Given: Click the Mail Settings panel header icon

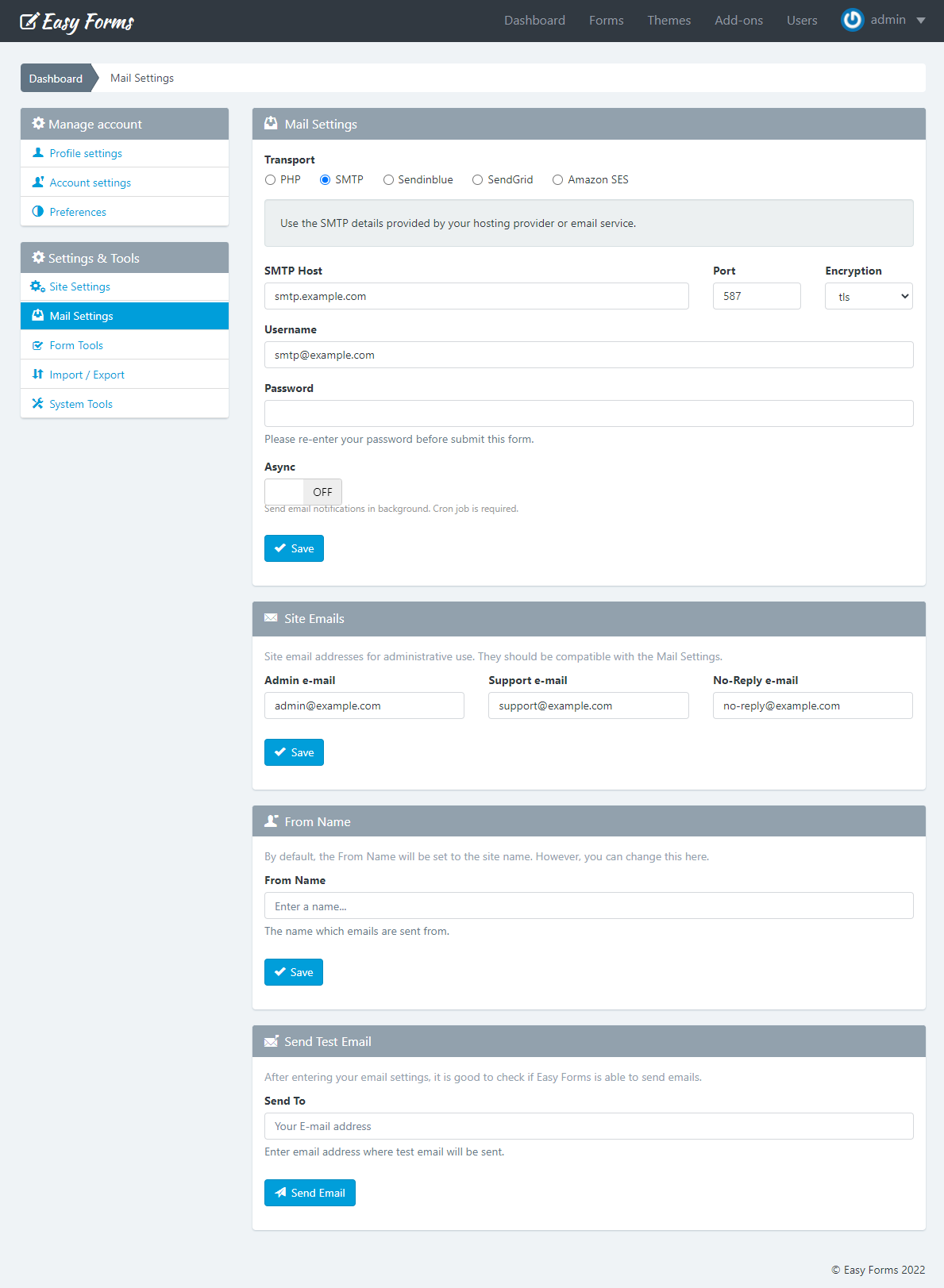Looking at the screenshot, I should pos(271,124).
